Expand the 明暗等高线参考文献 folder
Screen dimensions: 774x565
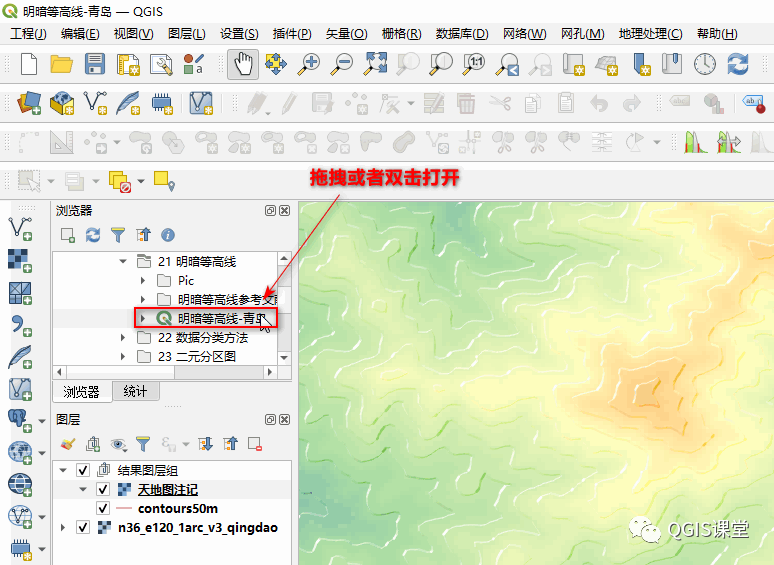(x=143, y=300)
